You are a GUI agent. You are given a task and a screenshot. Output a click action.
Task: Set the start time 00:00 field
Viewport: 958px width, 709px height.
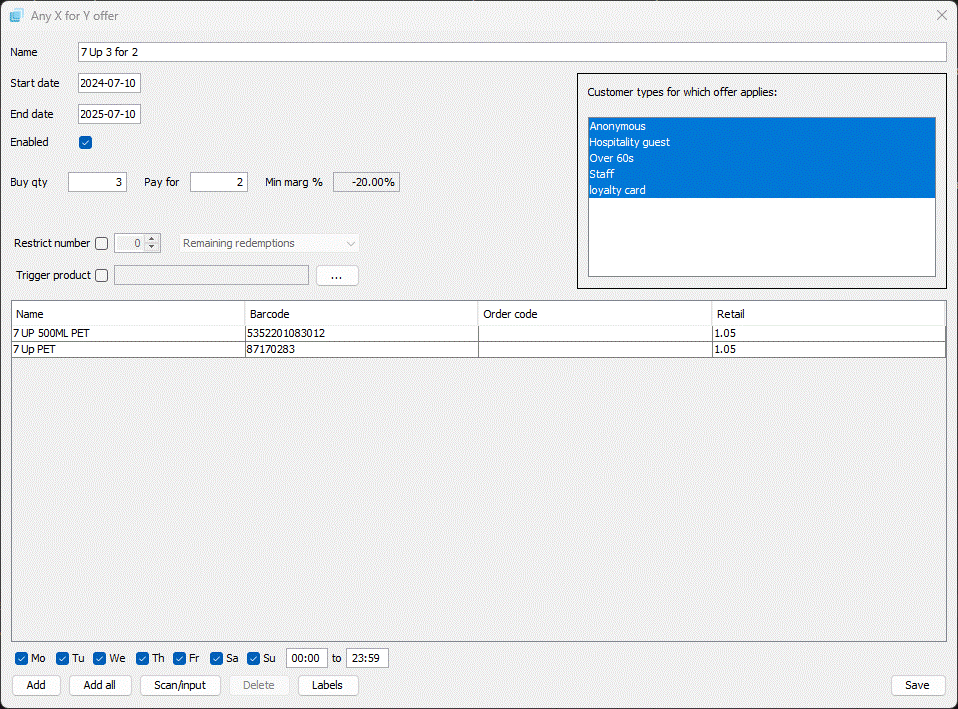click(x=306, y=658)
